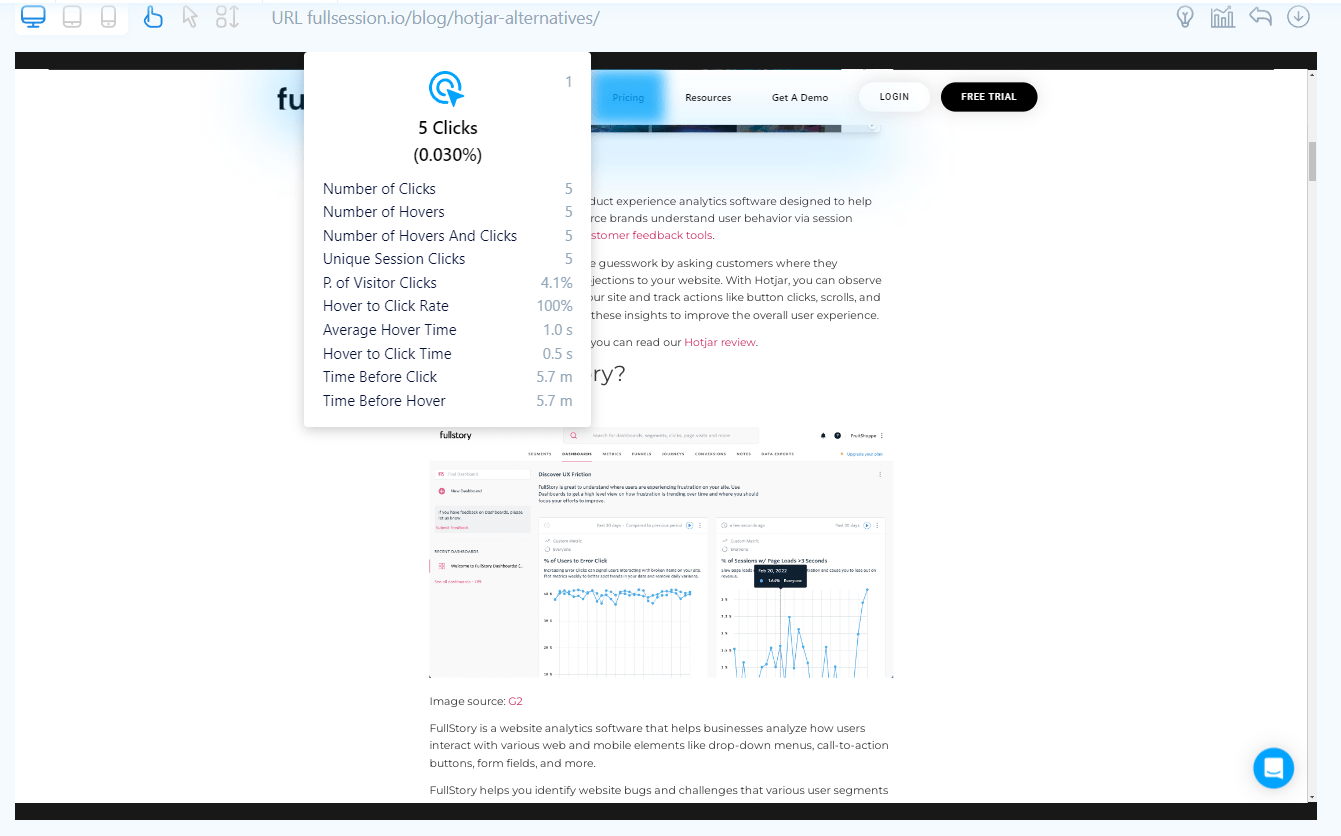Click the FREE TRIAL button

(x=988, y=96)
